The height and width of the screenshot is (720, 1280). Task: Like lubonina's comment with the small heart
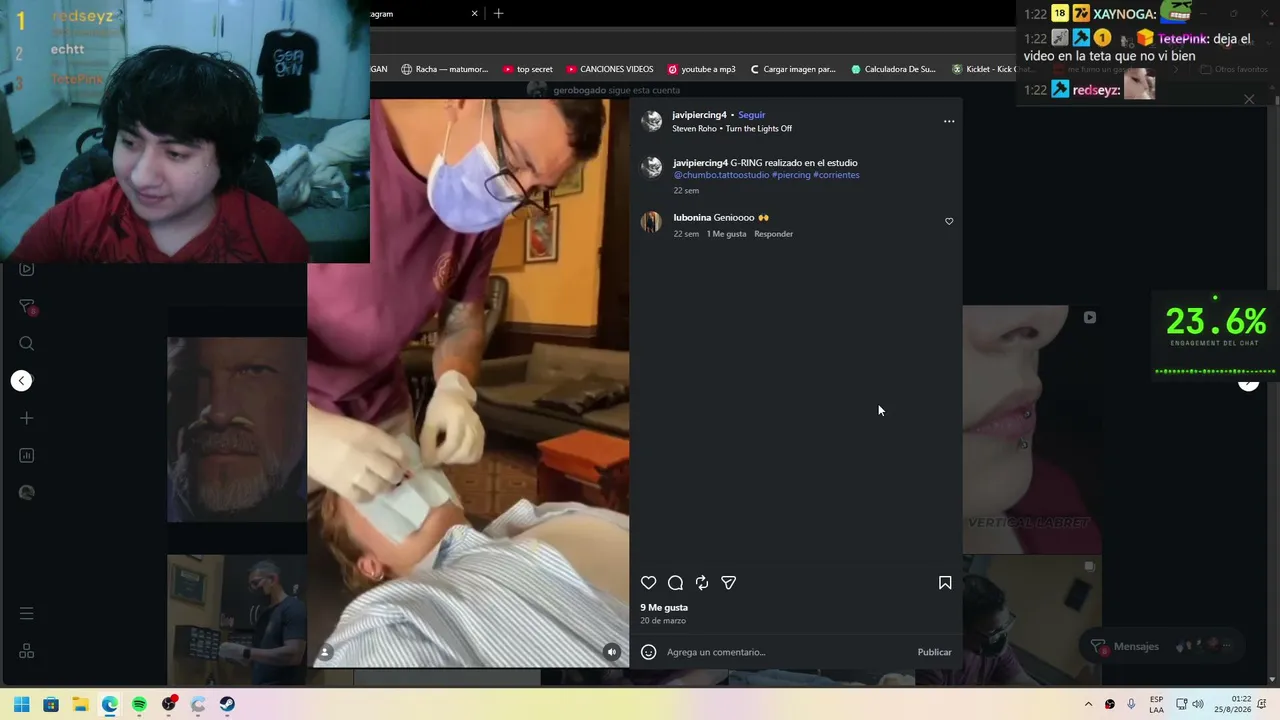pos(949,221)
